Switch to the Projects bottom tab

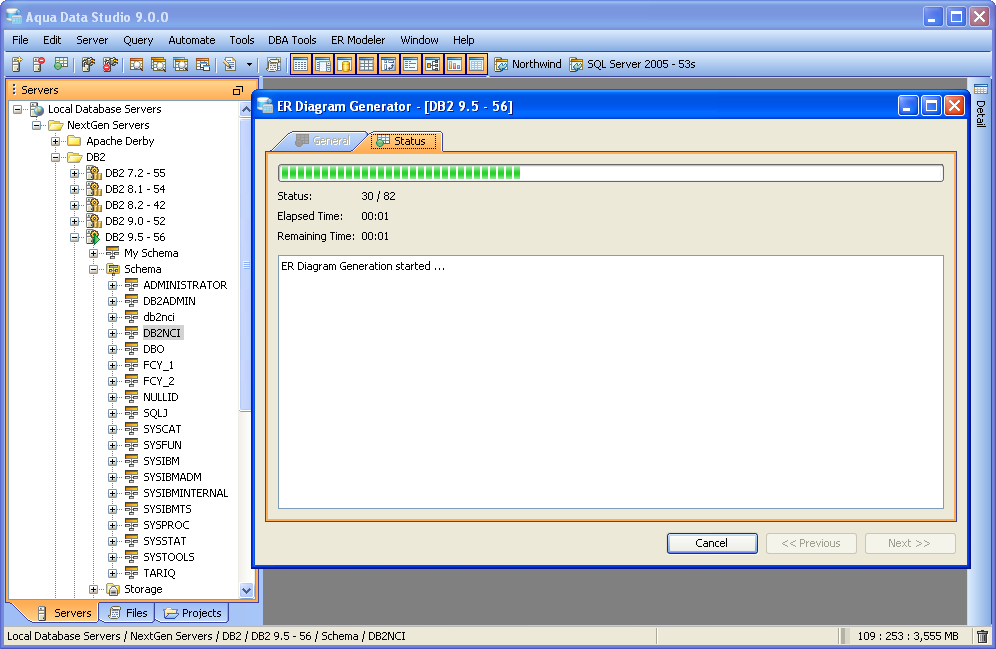pos(193,613)
